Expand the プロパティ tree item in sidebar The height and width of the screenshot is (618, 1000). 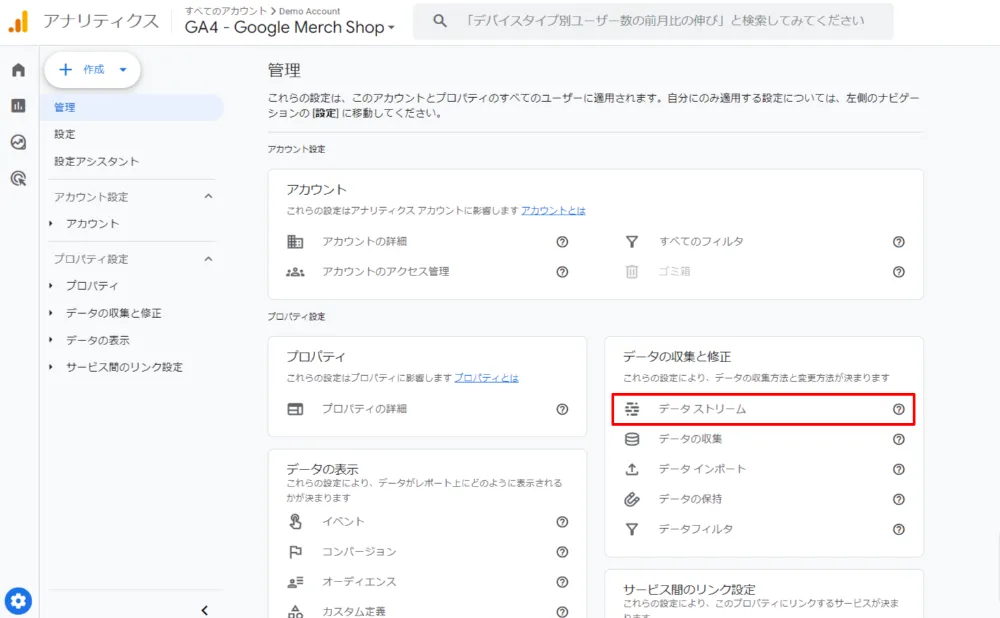50,286
